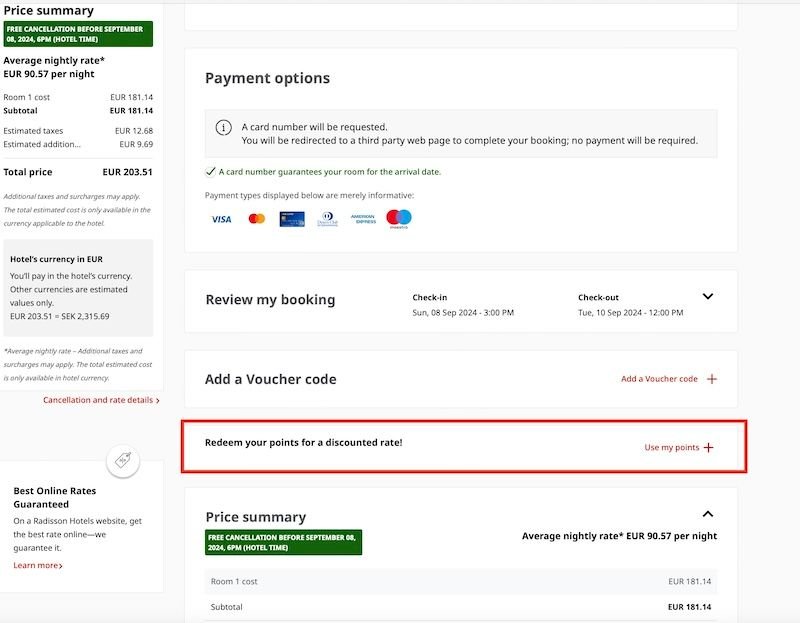Click the JCB card icon
This screenshot has width=800, height=623.
(x=292, y=219)
